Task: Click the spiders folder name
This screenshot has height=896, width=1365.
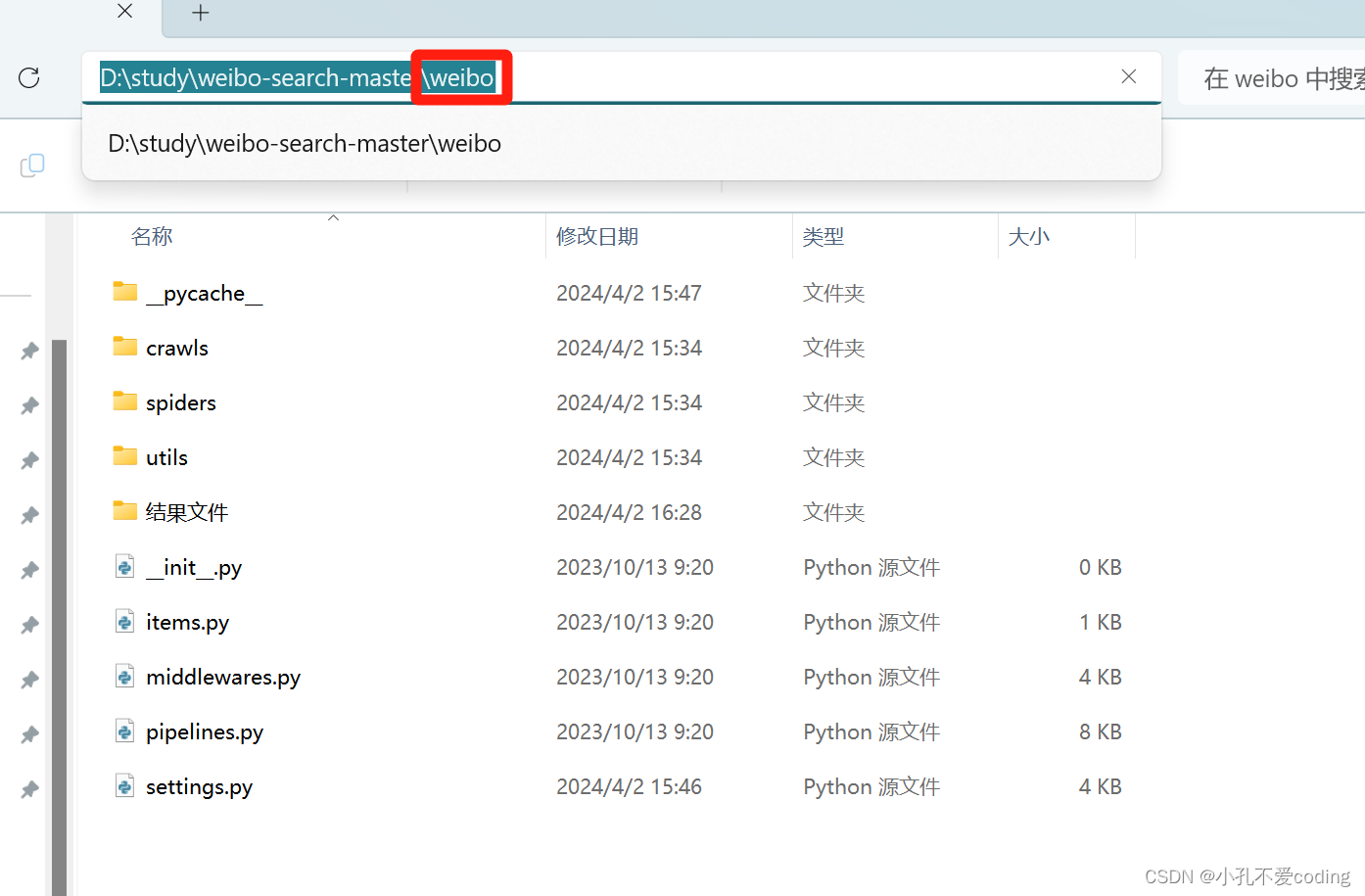Action: point(181,403)
